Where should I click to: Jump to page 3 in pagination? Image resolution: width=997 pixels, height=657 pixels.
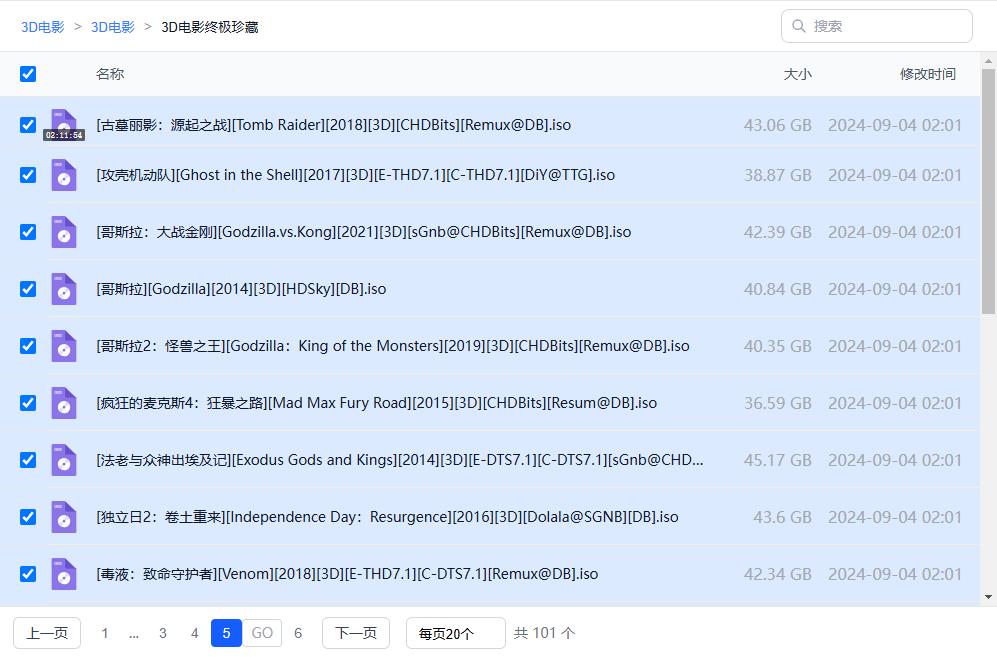163,633
